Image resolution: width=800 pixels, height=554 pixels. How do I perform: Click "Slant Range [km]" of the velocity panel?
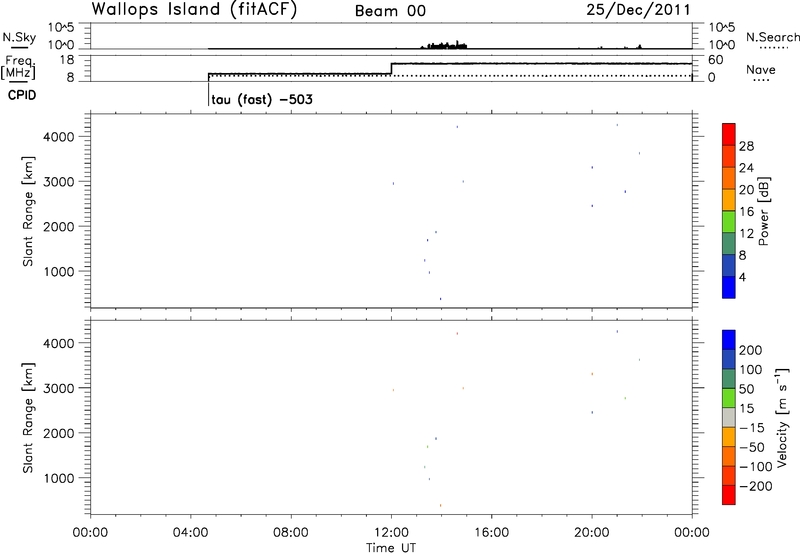coord(28,418)
